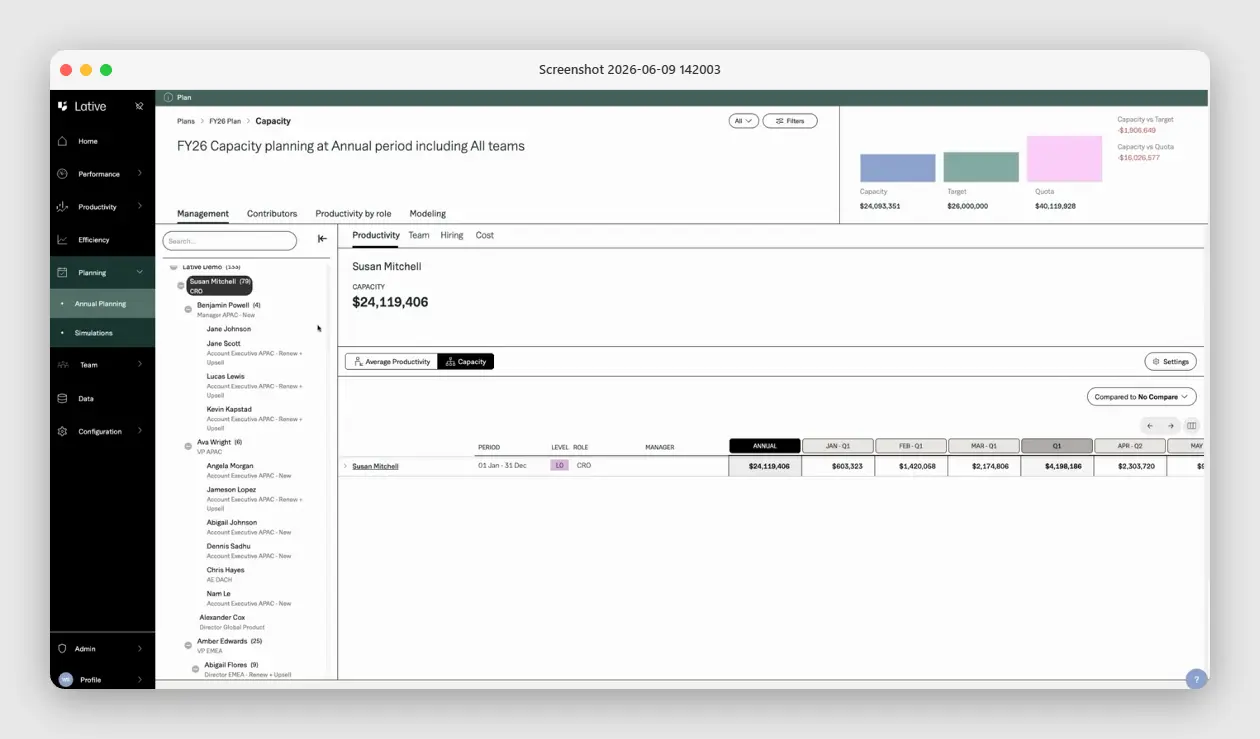The image size is (1260, 739).
Task: Collapse the Planning submenu chevron
Action: [x=139, y=272]
